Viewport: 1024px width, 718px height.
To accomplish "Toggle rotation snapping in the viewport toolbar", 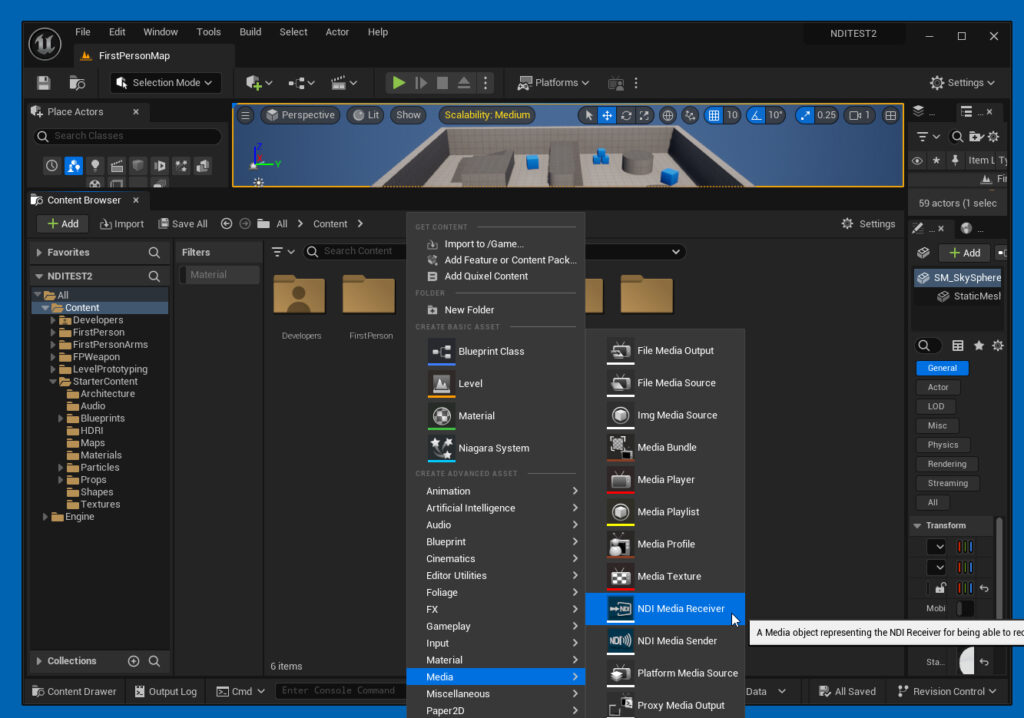I will coord(756,114).
